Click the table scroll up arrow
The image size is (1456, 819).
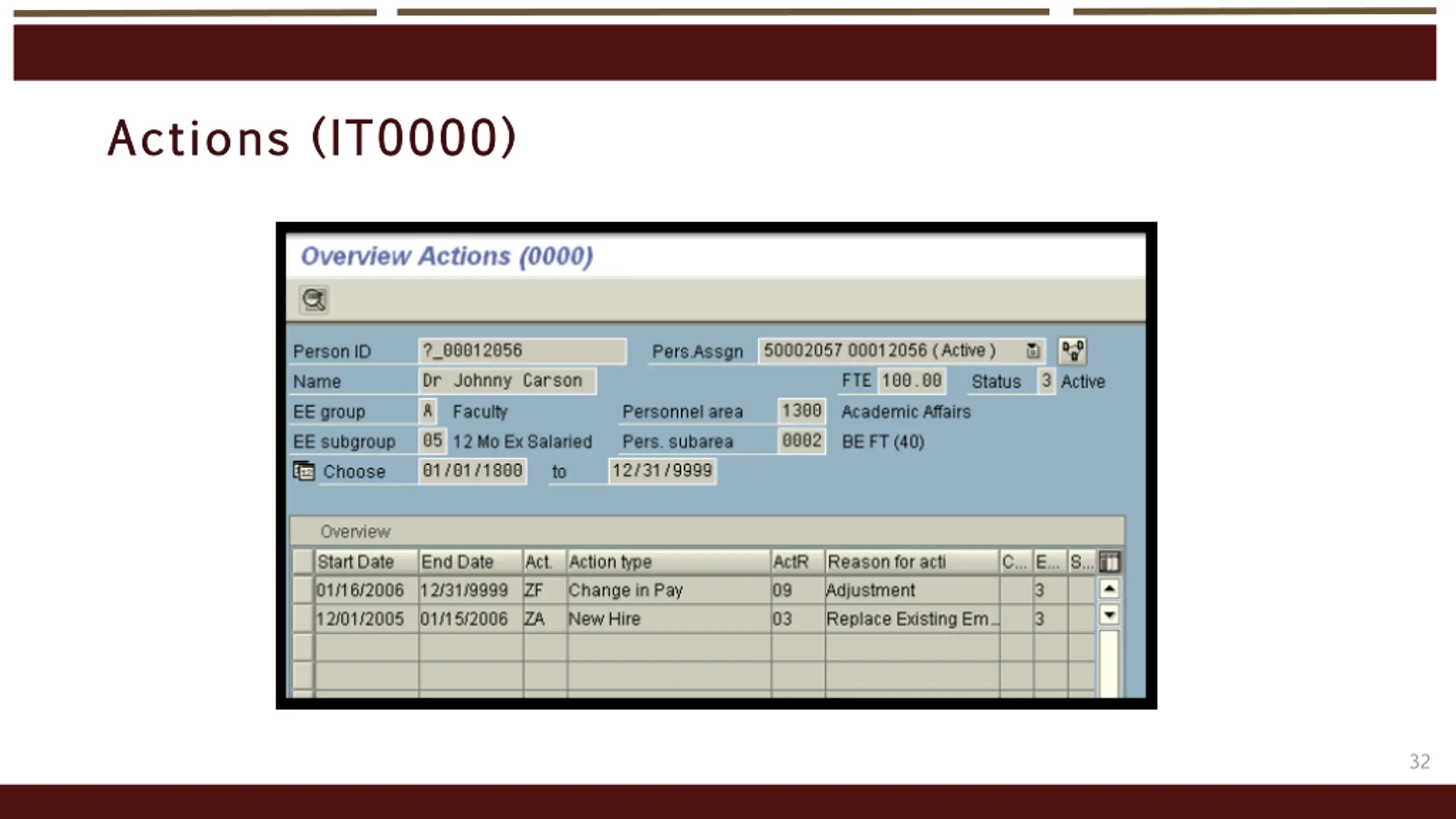click(1109, 589)
